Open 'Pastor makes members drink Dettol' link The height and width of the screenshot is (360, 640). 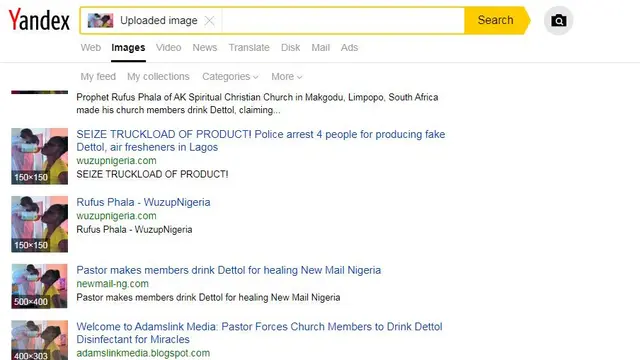point(229,270)
